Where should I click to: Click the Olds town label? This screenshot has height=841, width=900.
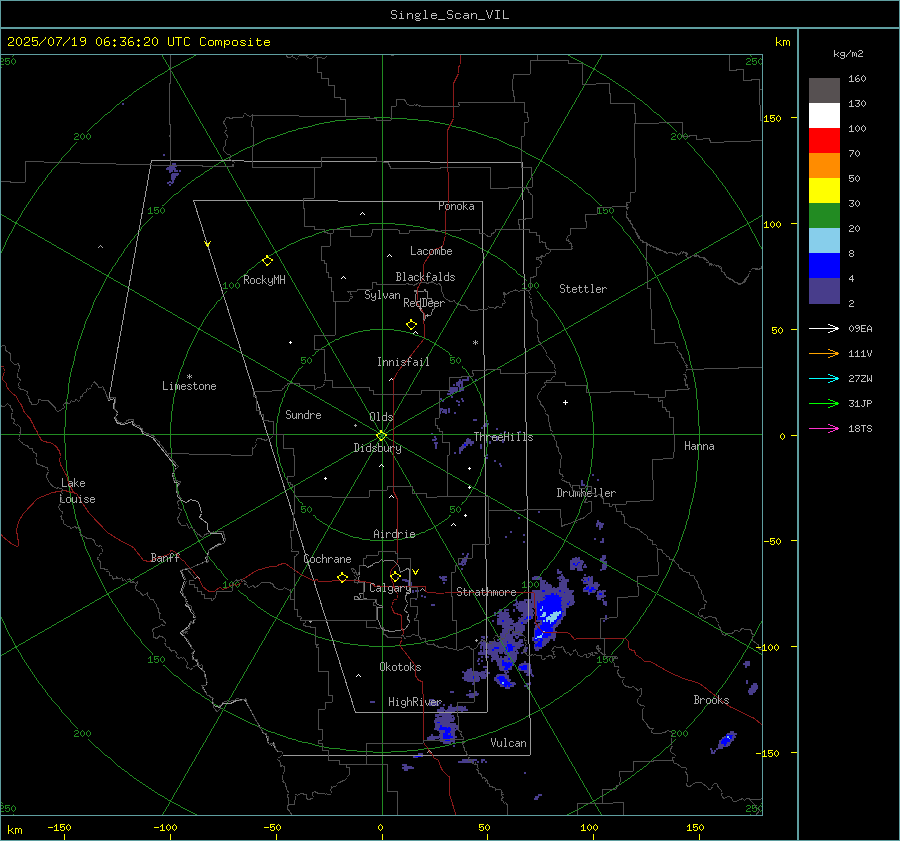381,417
